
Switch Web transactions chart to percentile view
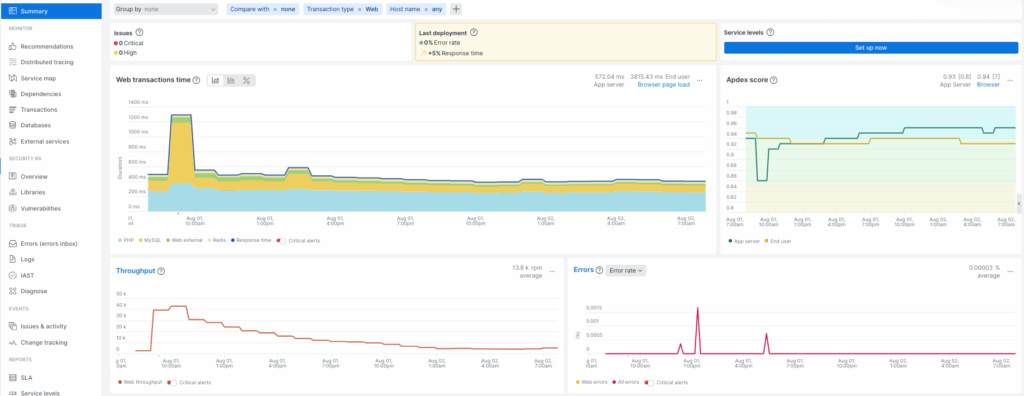247,80
